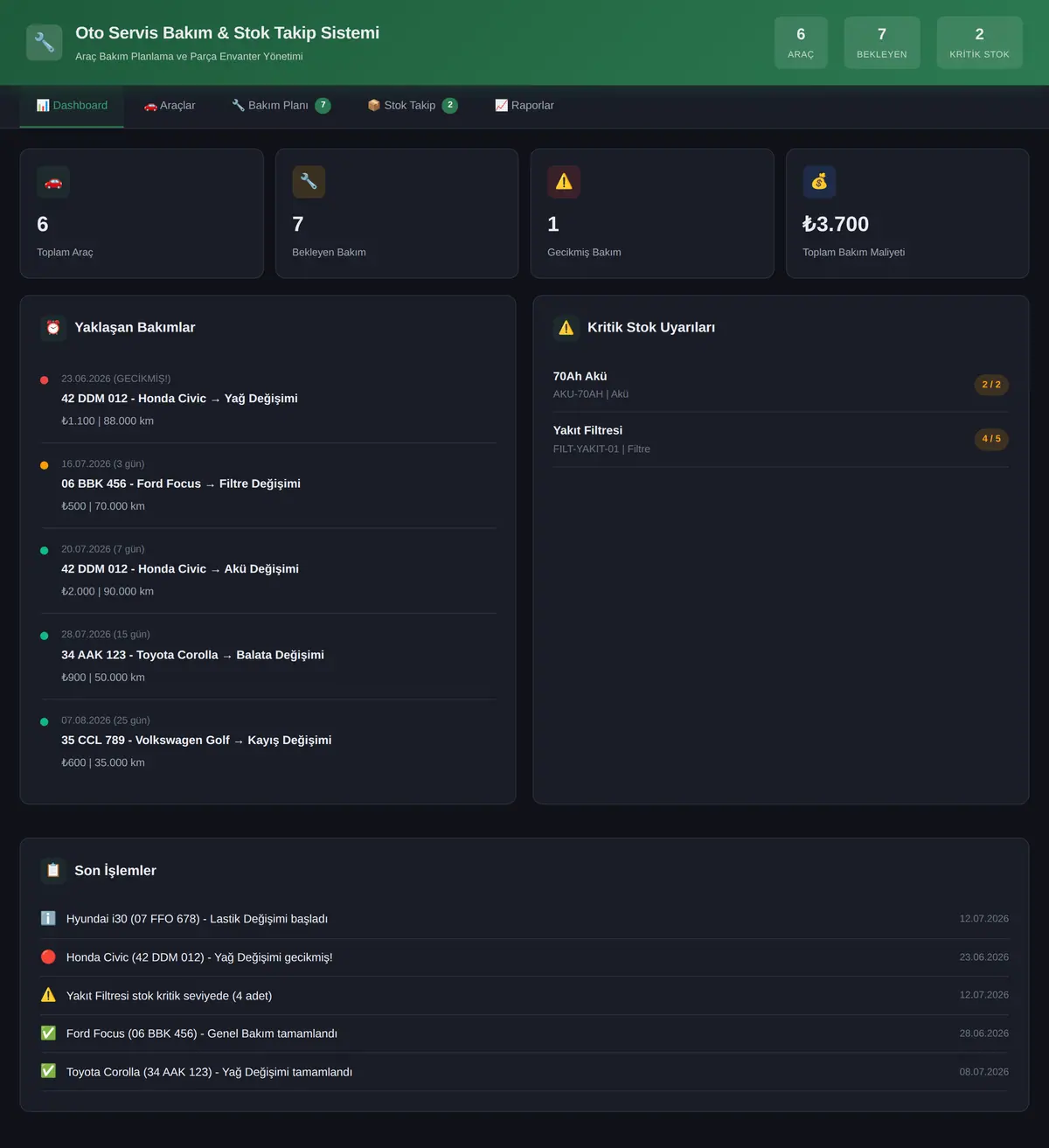
Task: Click the wrench logo icon in header
Action: (45, 42)
